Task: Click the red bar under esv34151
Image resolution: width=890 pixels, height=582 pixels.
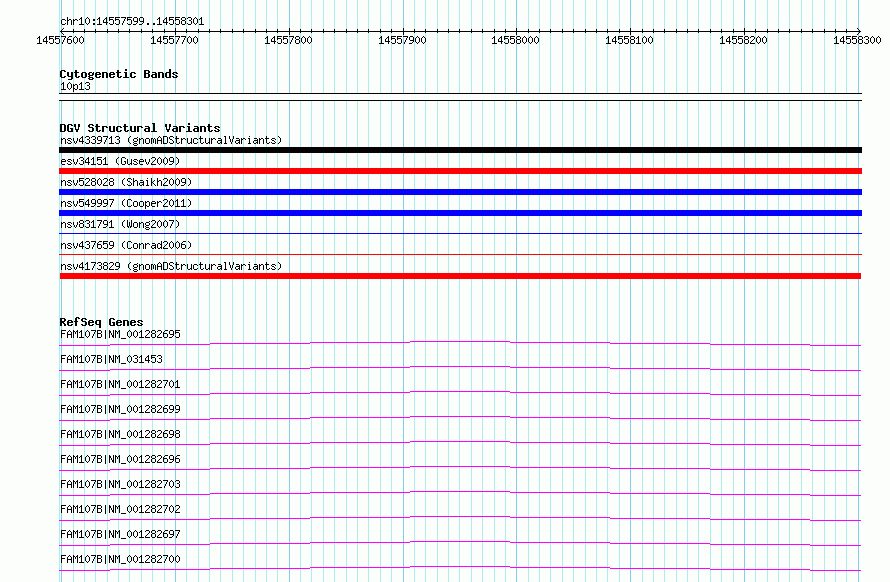Action: pyautogui.click(x=460, y=171)
